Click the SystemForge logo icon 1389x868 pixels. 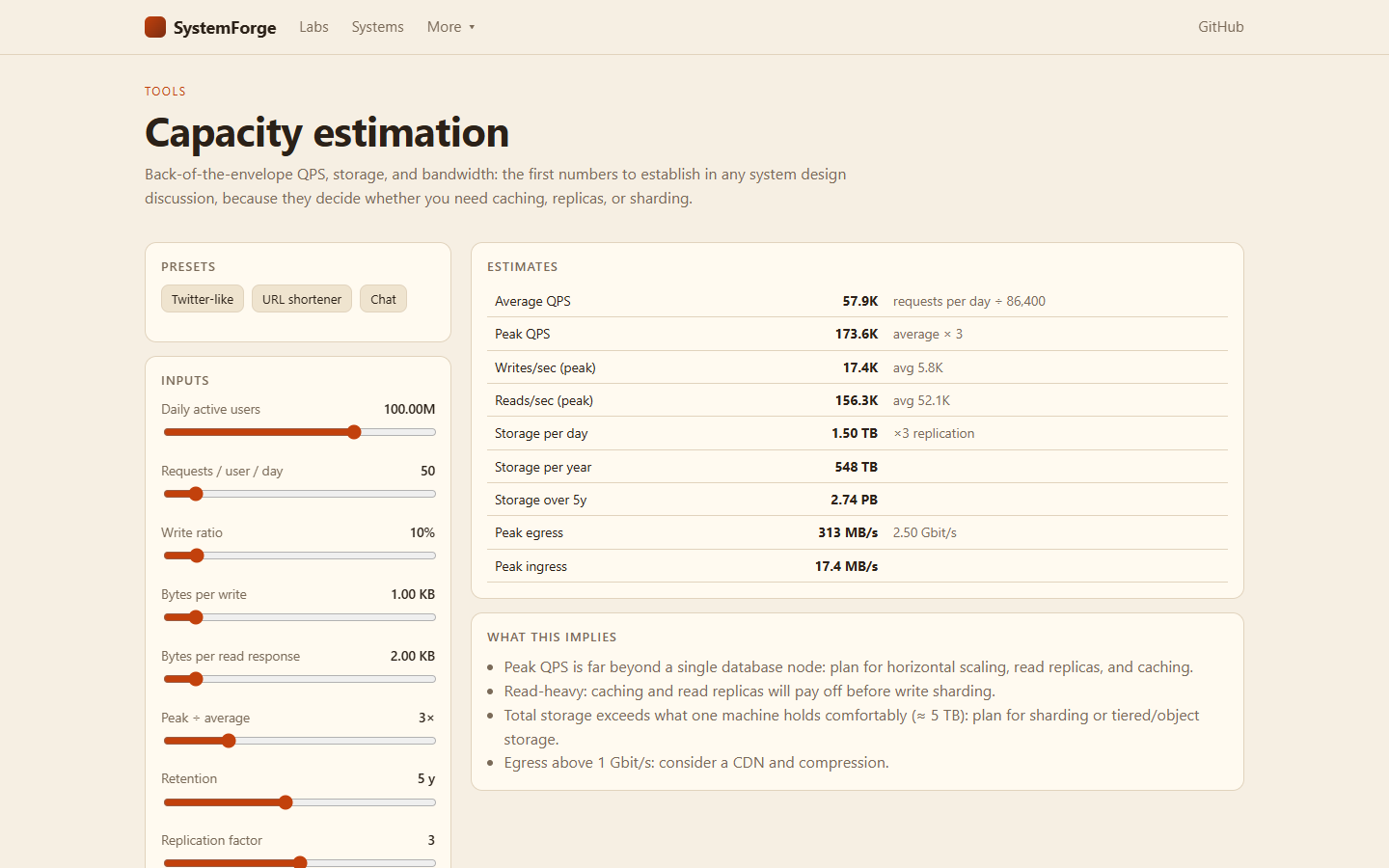(x=155, y=27)
